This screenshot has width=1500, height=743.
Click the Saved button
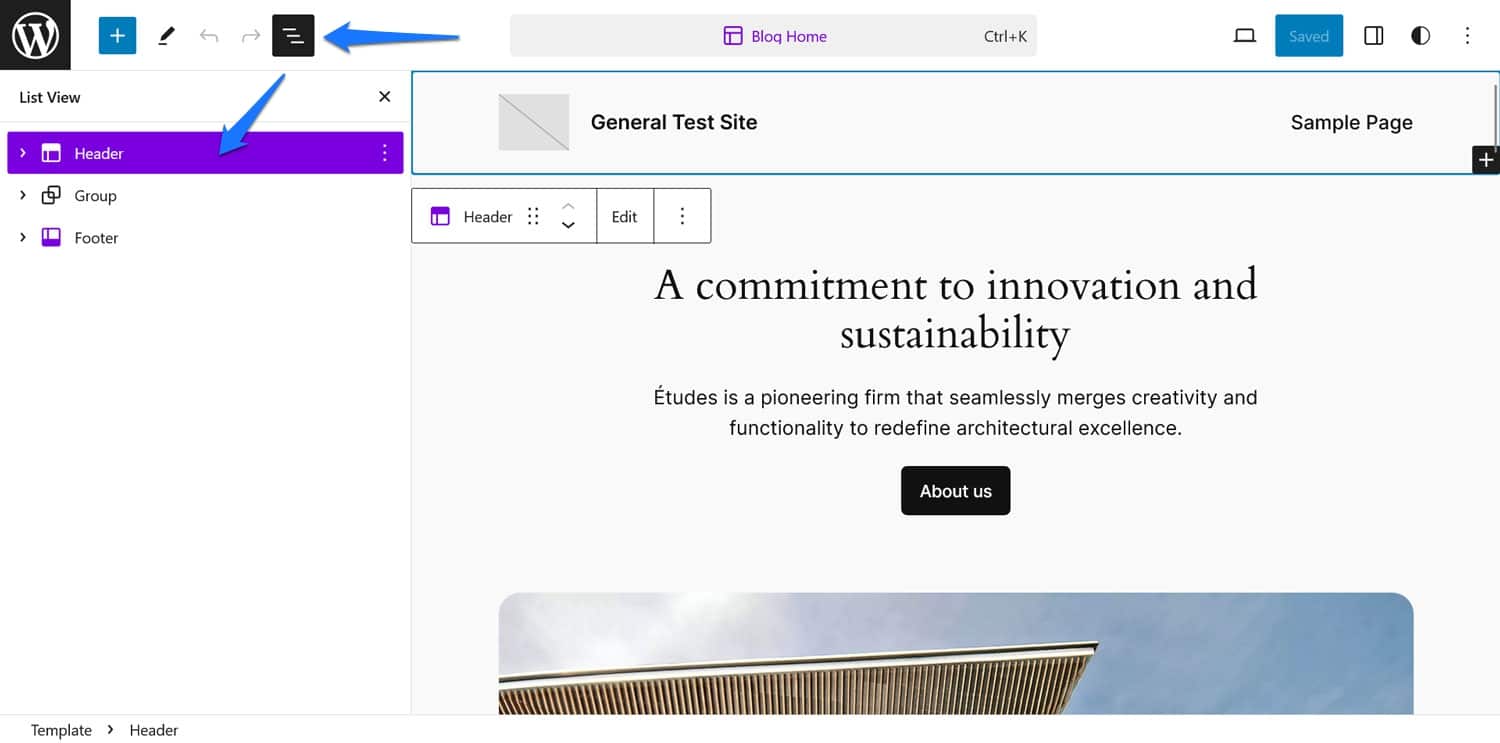pos(1308,36)
